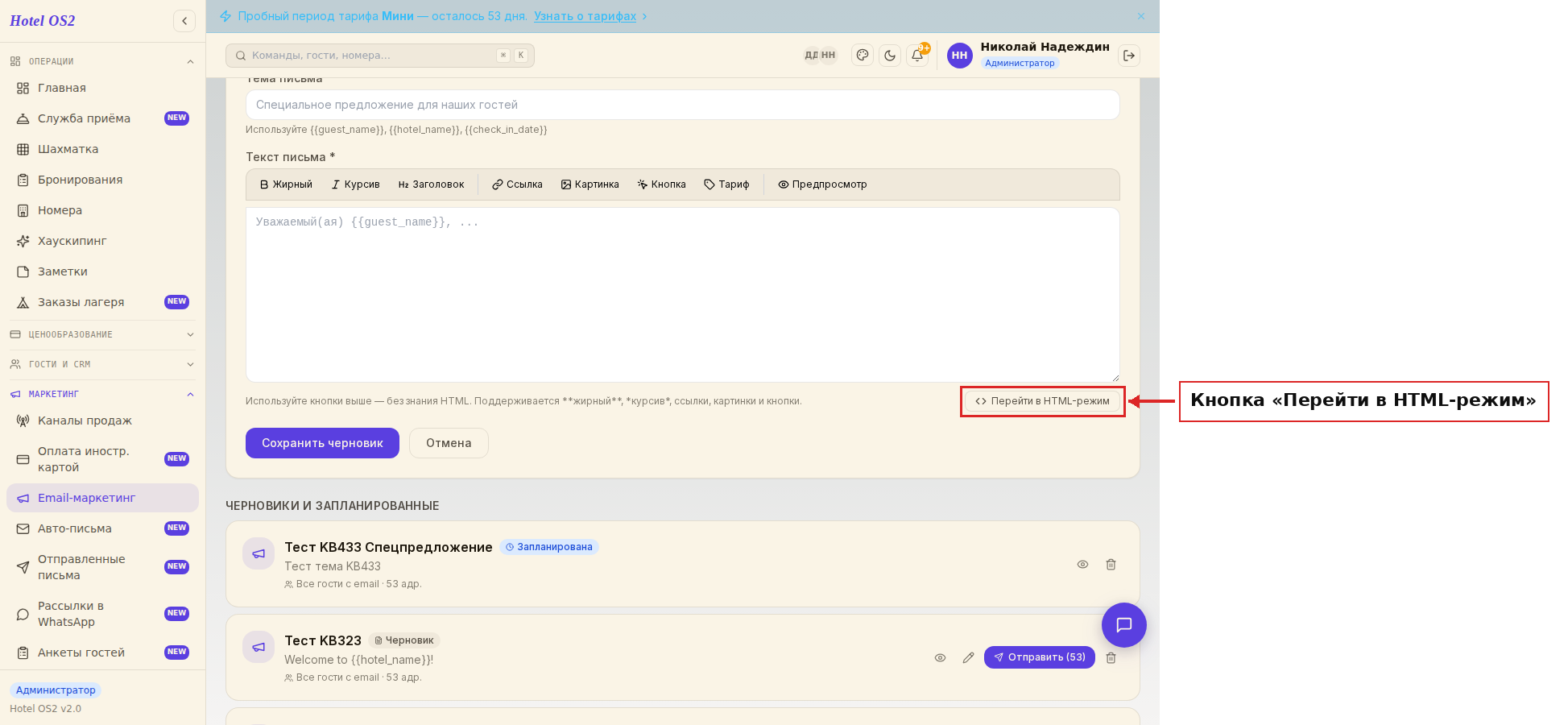The image size is (1568, 725).
Task: Open the Узнать о тарифах link
Action: [585, 16]
